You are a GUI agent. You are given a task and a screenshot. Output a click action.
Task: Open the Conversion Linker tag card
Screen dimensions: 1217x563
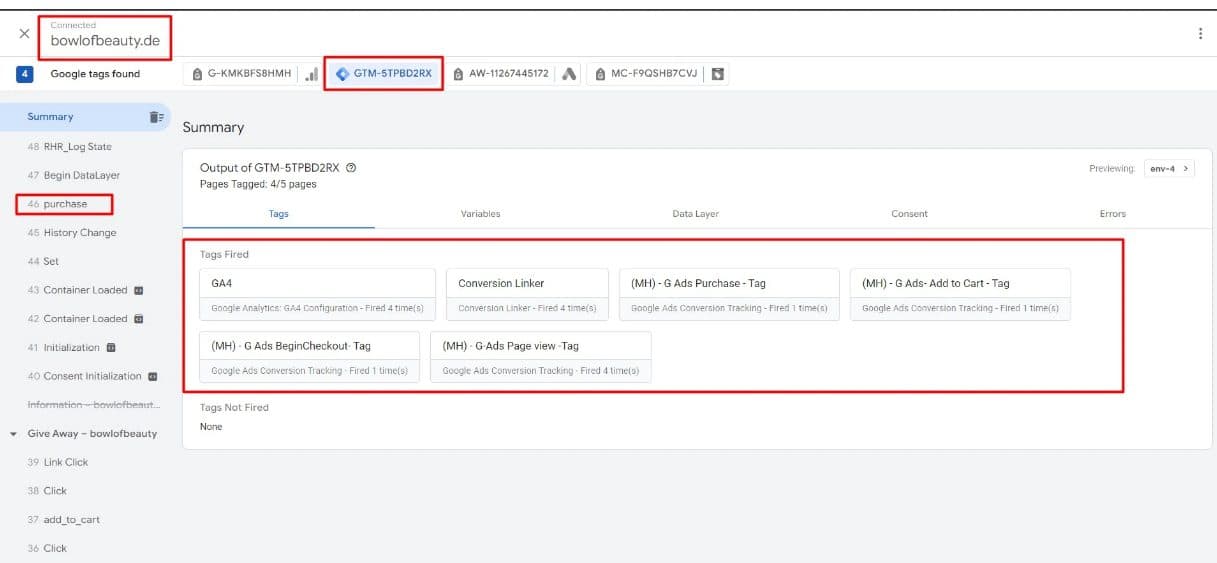point(527,294)
